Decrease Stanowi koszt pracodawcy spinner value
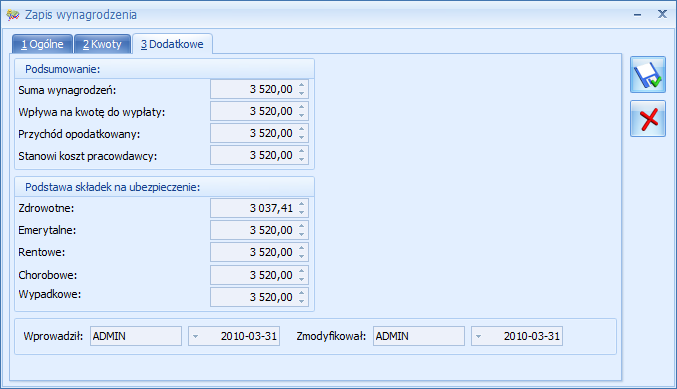 (301, 160)
